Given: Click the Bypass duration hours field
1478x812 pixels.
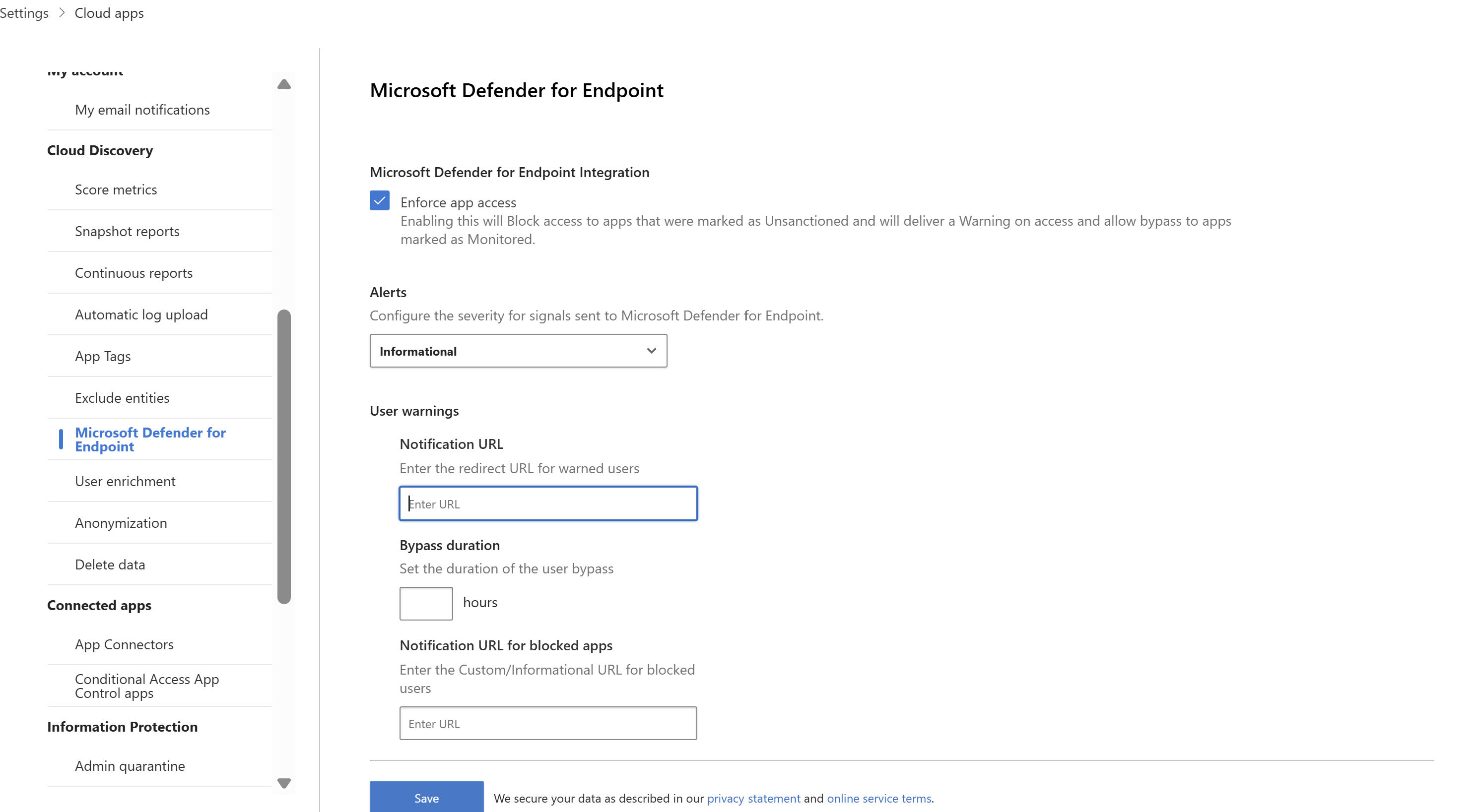Looking at the screenshot, I should [x=426, y=603].
